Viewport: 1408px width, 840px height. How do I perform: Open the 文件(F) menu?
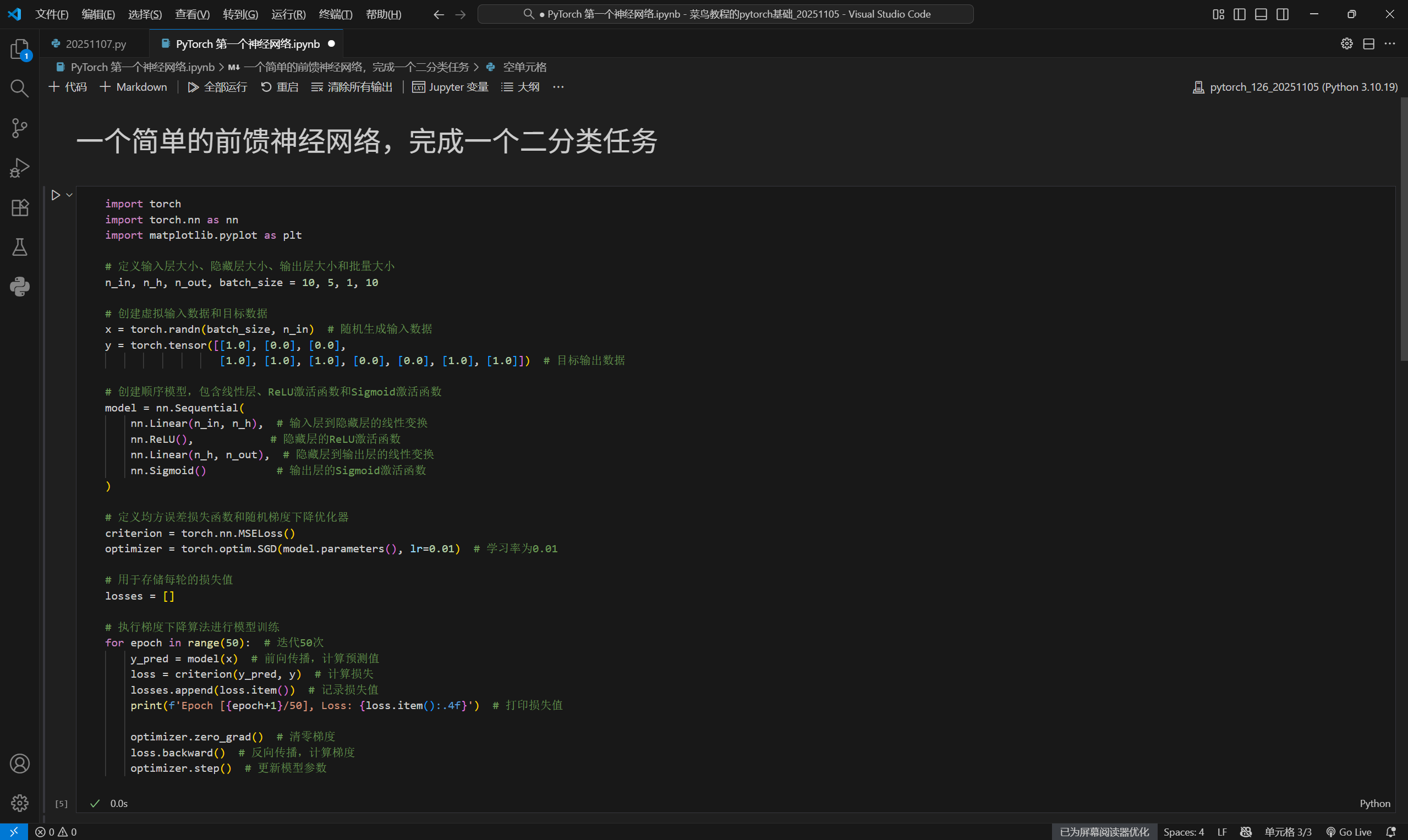point(52,14)
